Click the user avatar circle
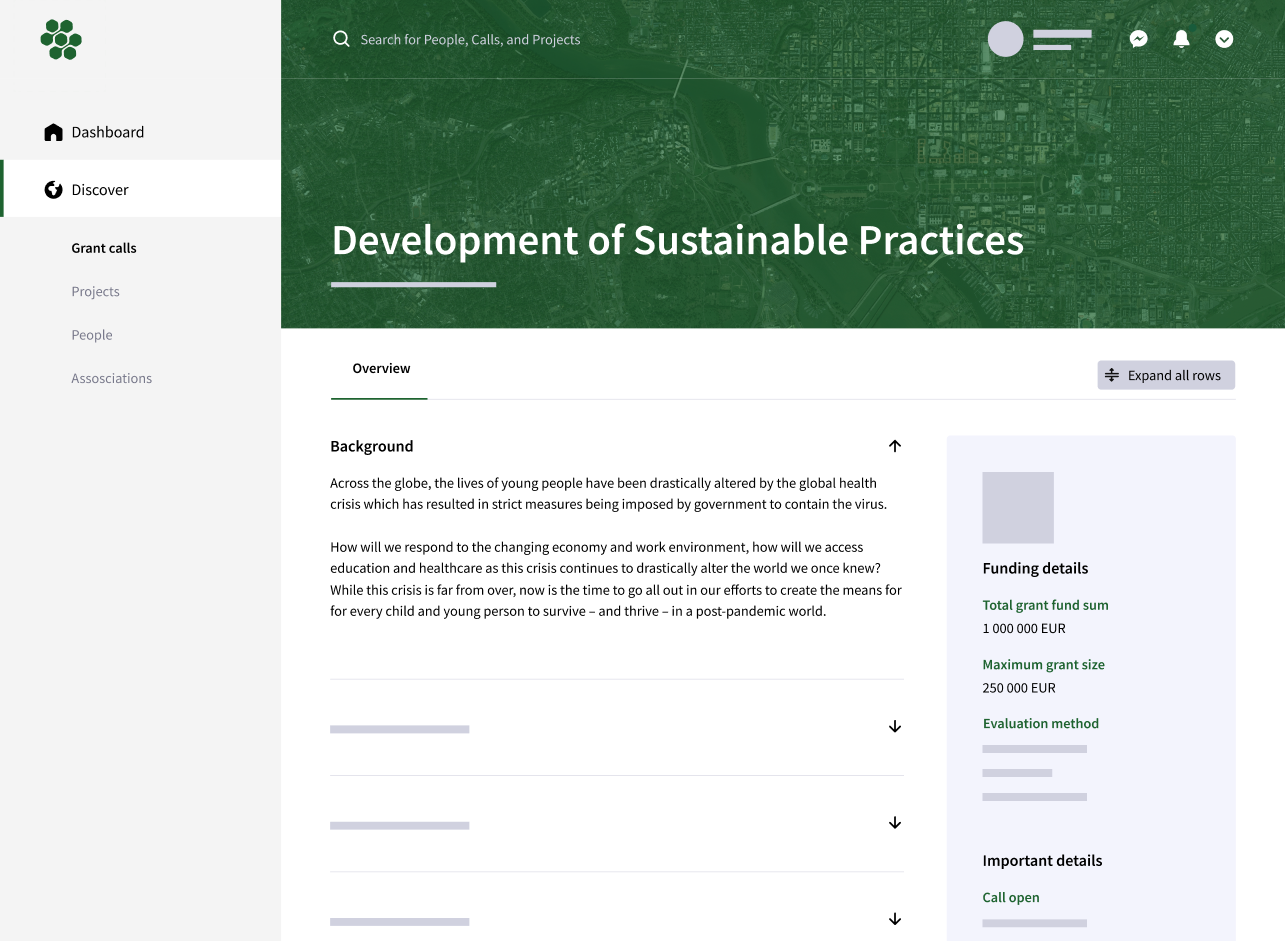Image resolution: width=1285 pixels, height=941 pixels. point(1005,39)
